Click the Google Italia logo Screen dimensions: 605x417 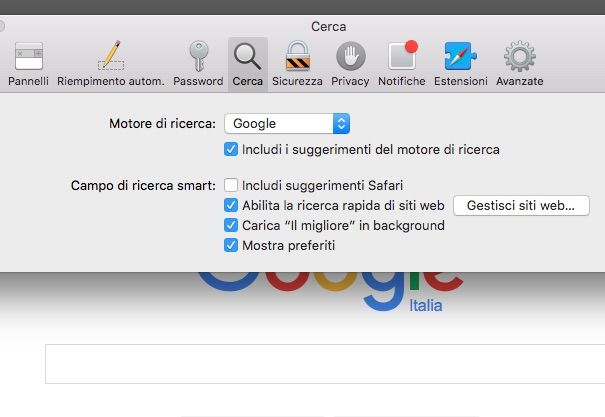click(x=331, y=292)
